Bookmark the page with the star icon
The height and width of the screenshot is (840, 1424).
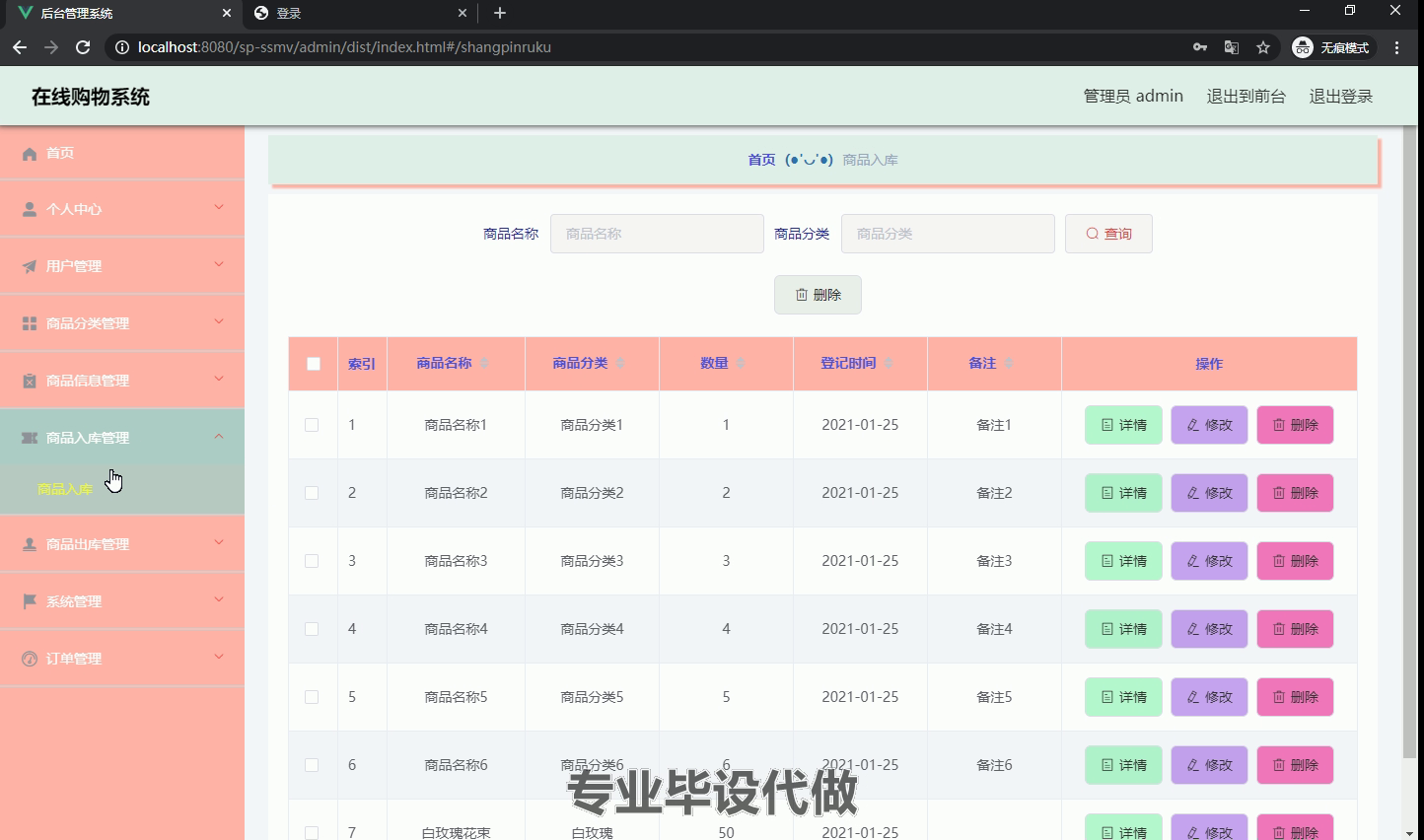1263,47
